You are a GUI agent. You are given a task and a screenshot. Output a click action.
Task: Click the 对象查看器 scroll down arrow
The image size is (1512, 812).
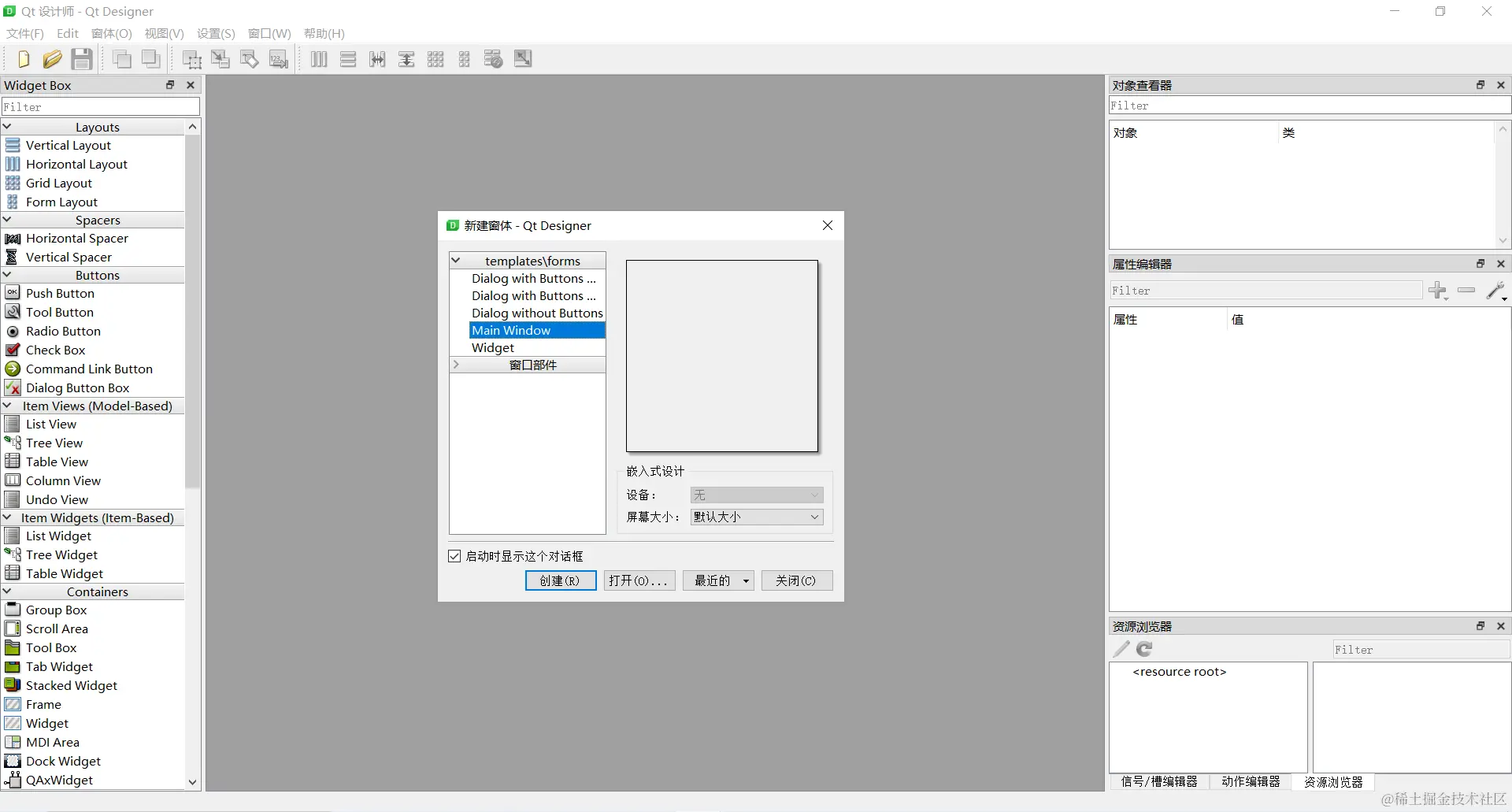coord(1503,240)
